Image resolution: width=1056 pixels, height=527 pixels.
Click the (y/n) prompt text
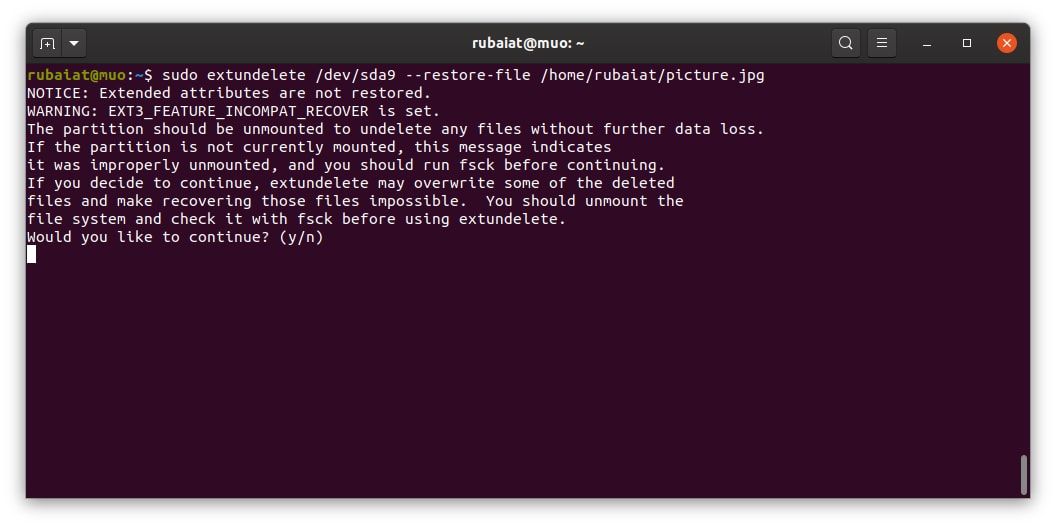(x=301, y=237)
